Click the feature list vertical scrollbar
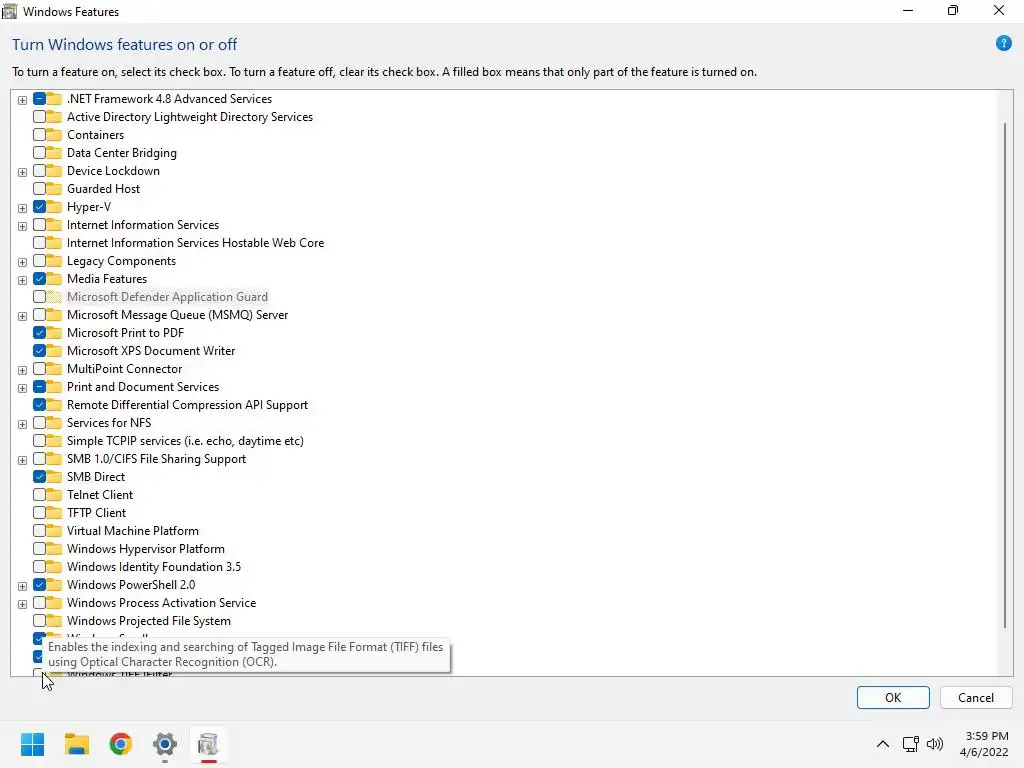This screenshot has height=768, width=1024. pos(1004,376)
